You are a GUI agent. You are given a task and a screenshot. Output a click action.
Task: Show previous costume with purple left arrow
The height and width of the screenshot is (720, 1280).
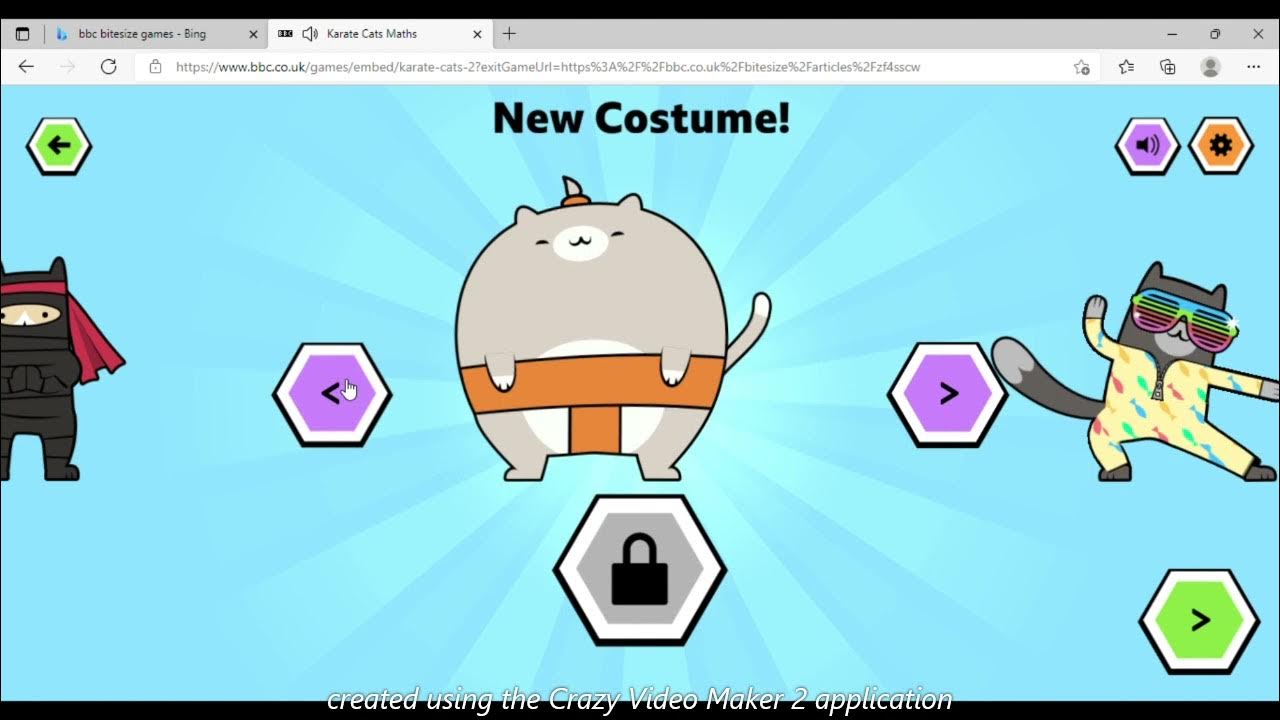pyautogui.click(x=332, y=394)
